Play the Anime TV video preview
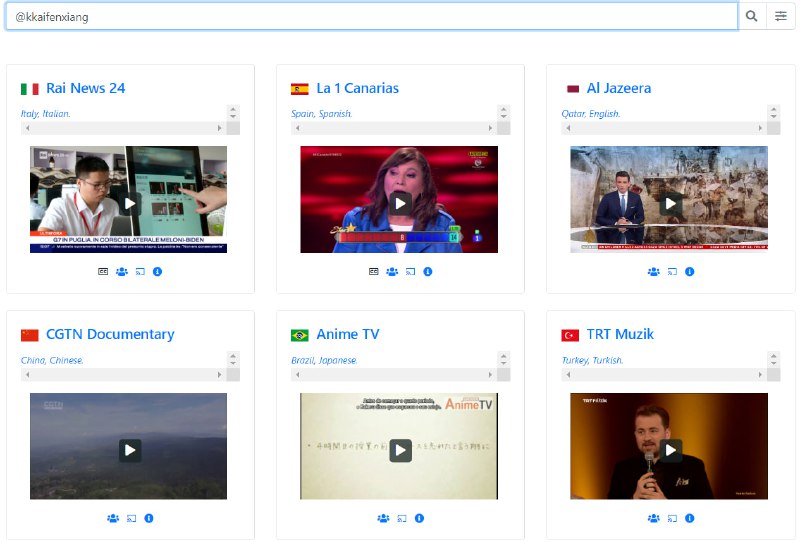 click(400, 450)
